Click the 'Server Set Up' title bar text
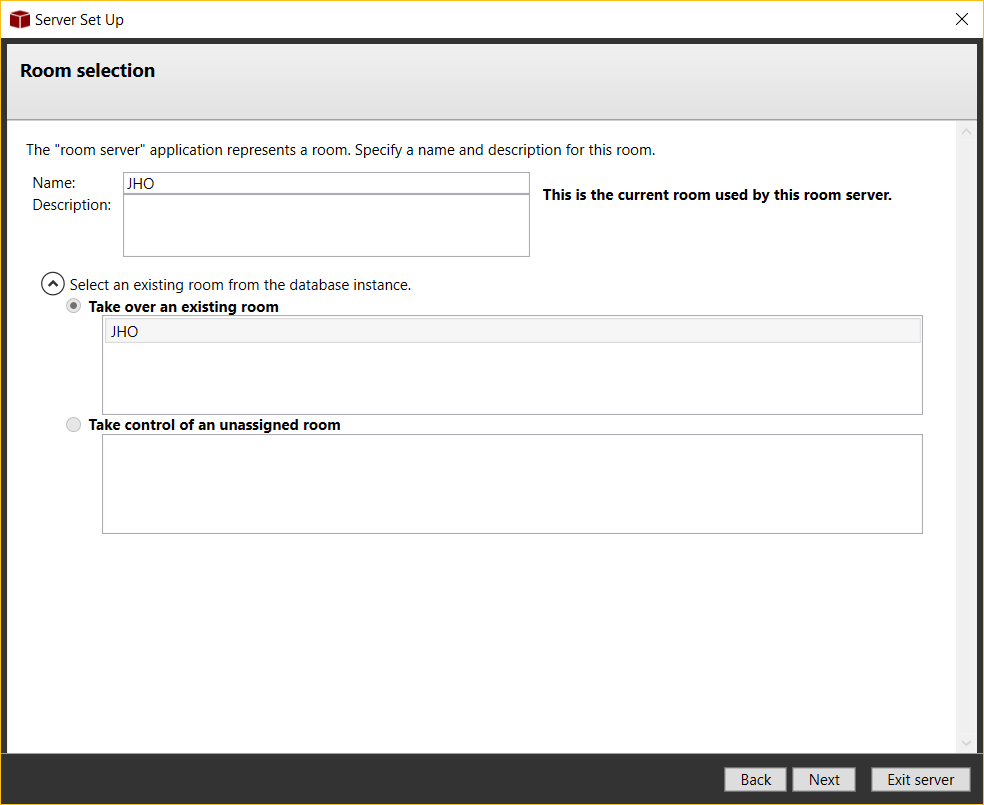This screenshot has width=984, height=805. [79, 20]
